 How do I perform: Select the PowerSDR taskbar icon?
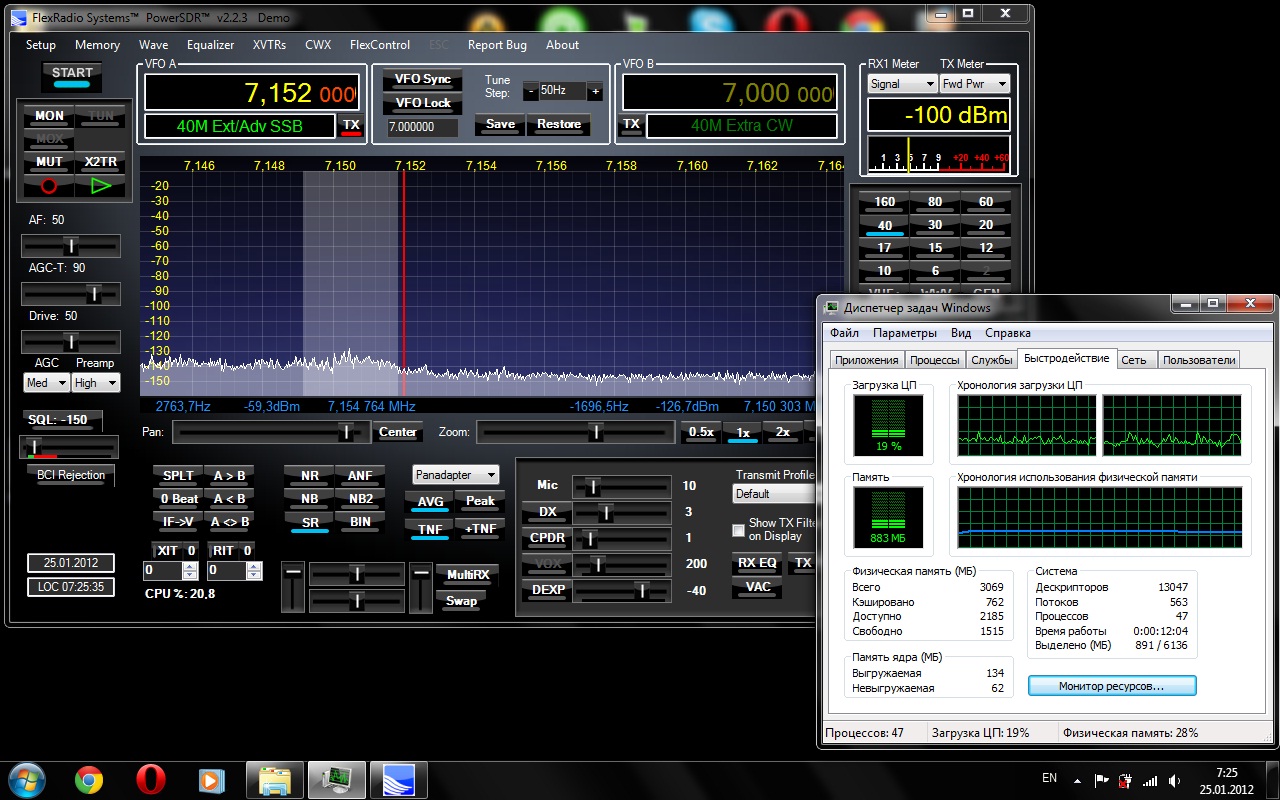point(398,780)
